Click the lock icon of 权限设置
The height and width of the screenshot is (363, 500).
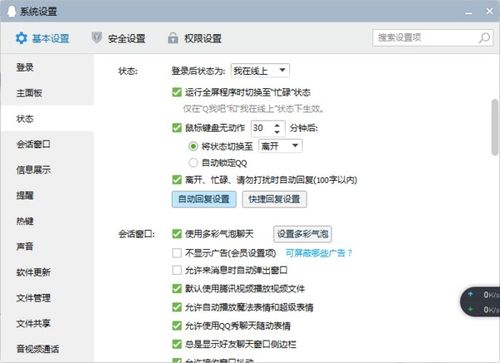(x=173, y=38)
